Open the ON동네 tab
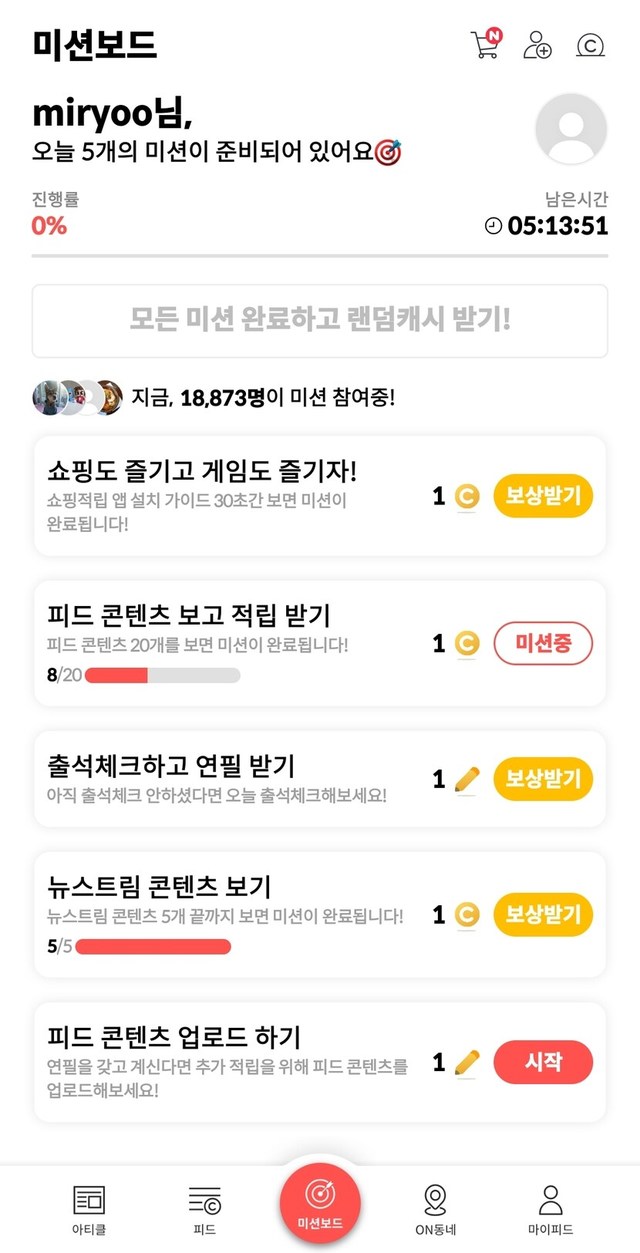The height and width of the screenshot is (1253, 640). (435, 1208)
